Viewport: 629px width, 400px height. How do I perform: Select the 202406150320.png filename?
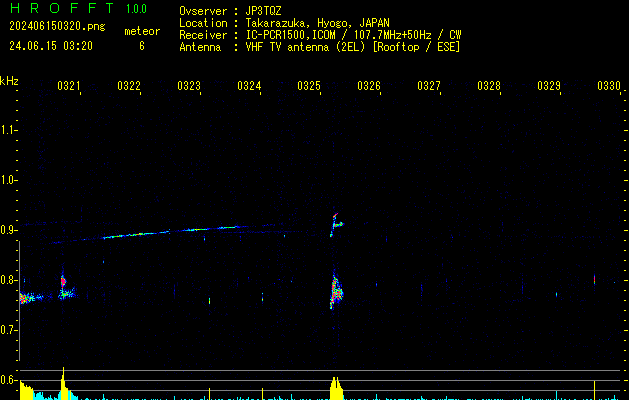pos(56,27)
